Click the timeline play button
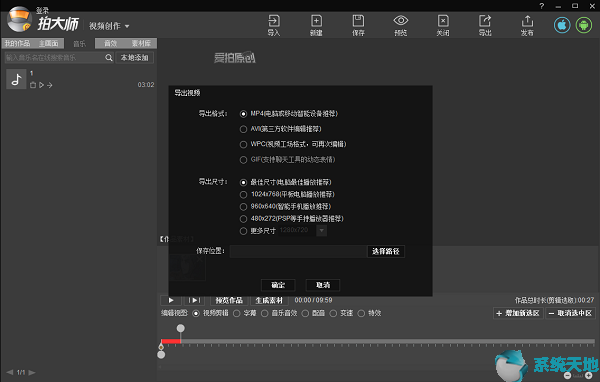Viewport: 600px width, 382px height. pos(171,300)
